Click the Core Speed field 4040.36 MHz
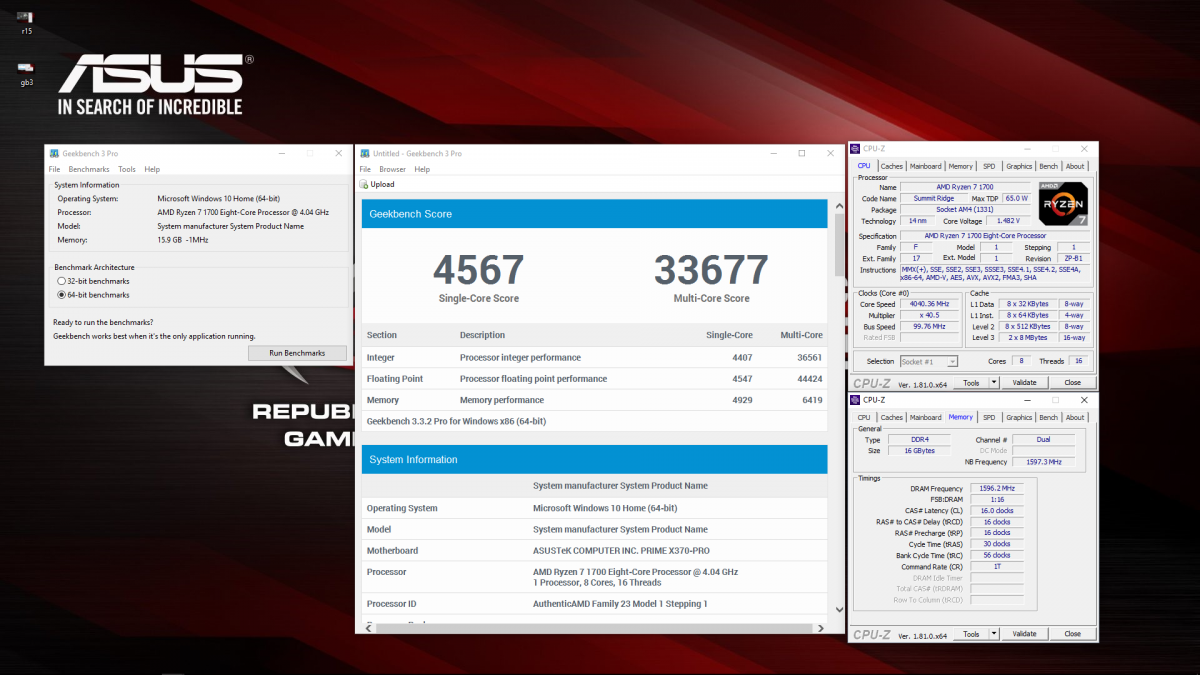 coord(928,304)
